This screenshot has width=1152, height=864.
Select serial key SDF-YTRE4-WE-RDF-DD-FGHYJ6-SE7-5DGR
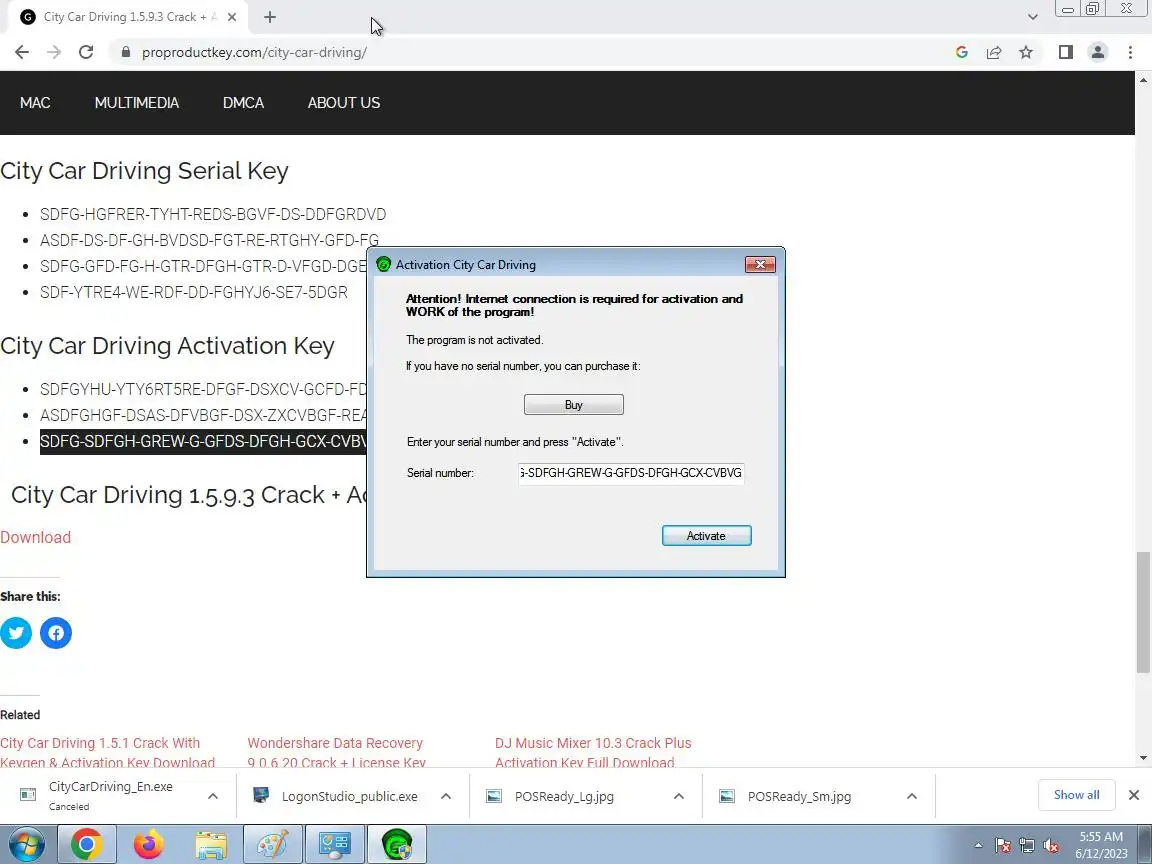(x=194, y=292)
